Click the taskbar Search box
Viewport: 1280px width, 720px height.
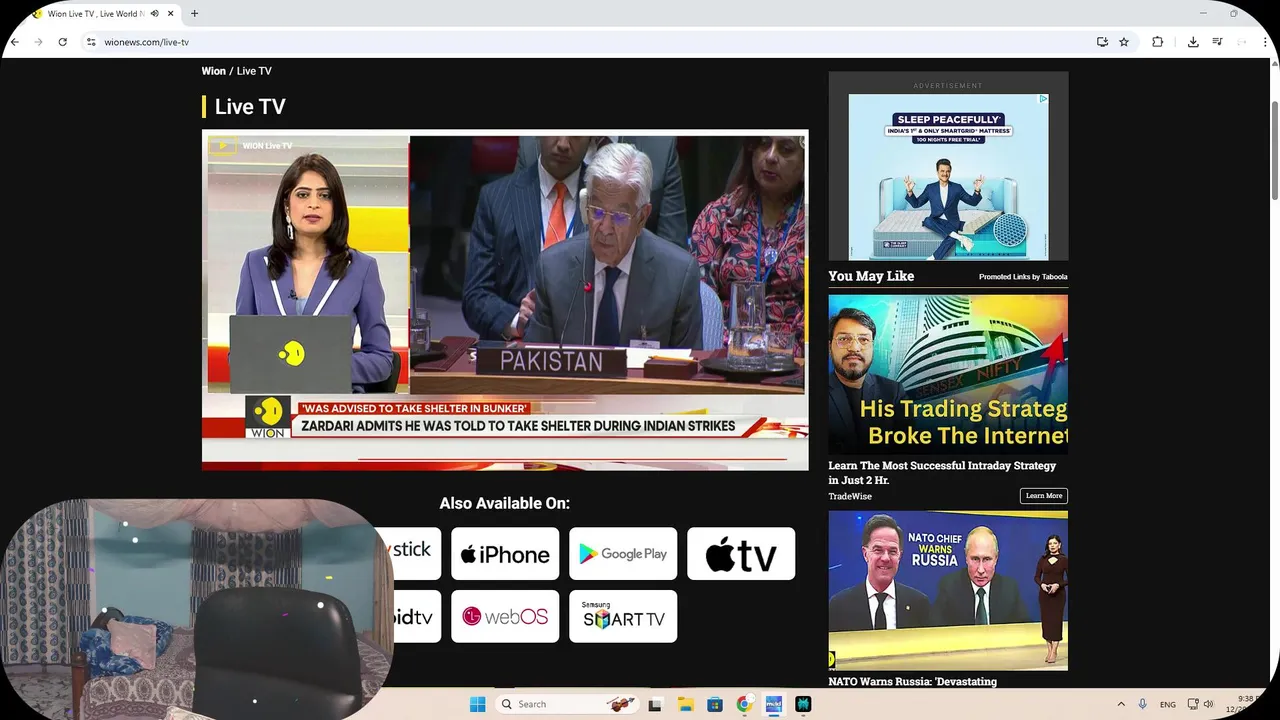[568, 704]
